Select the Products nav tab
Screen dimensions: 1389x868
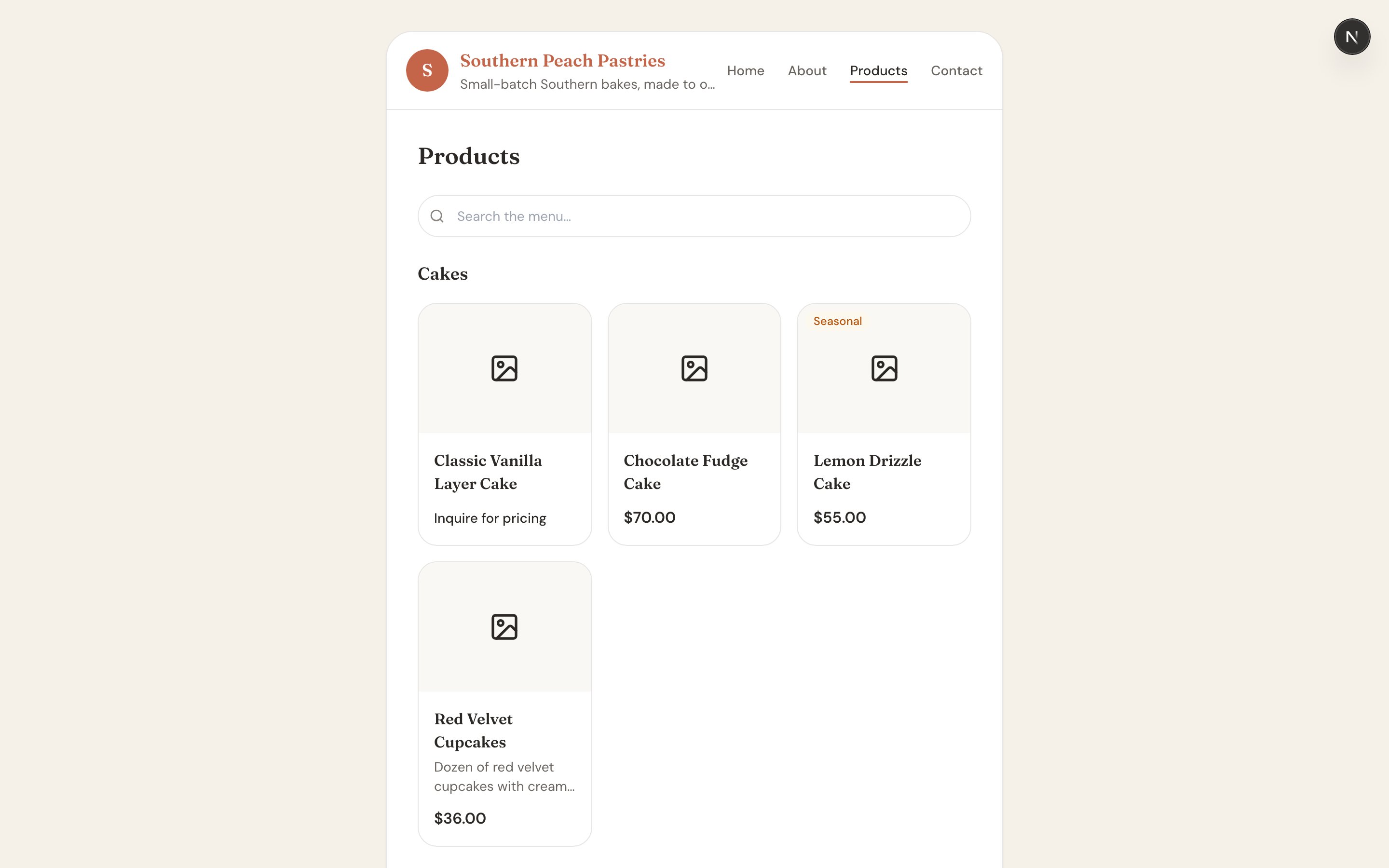click(878, 70)
